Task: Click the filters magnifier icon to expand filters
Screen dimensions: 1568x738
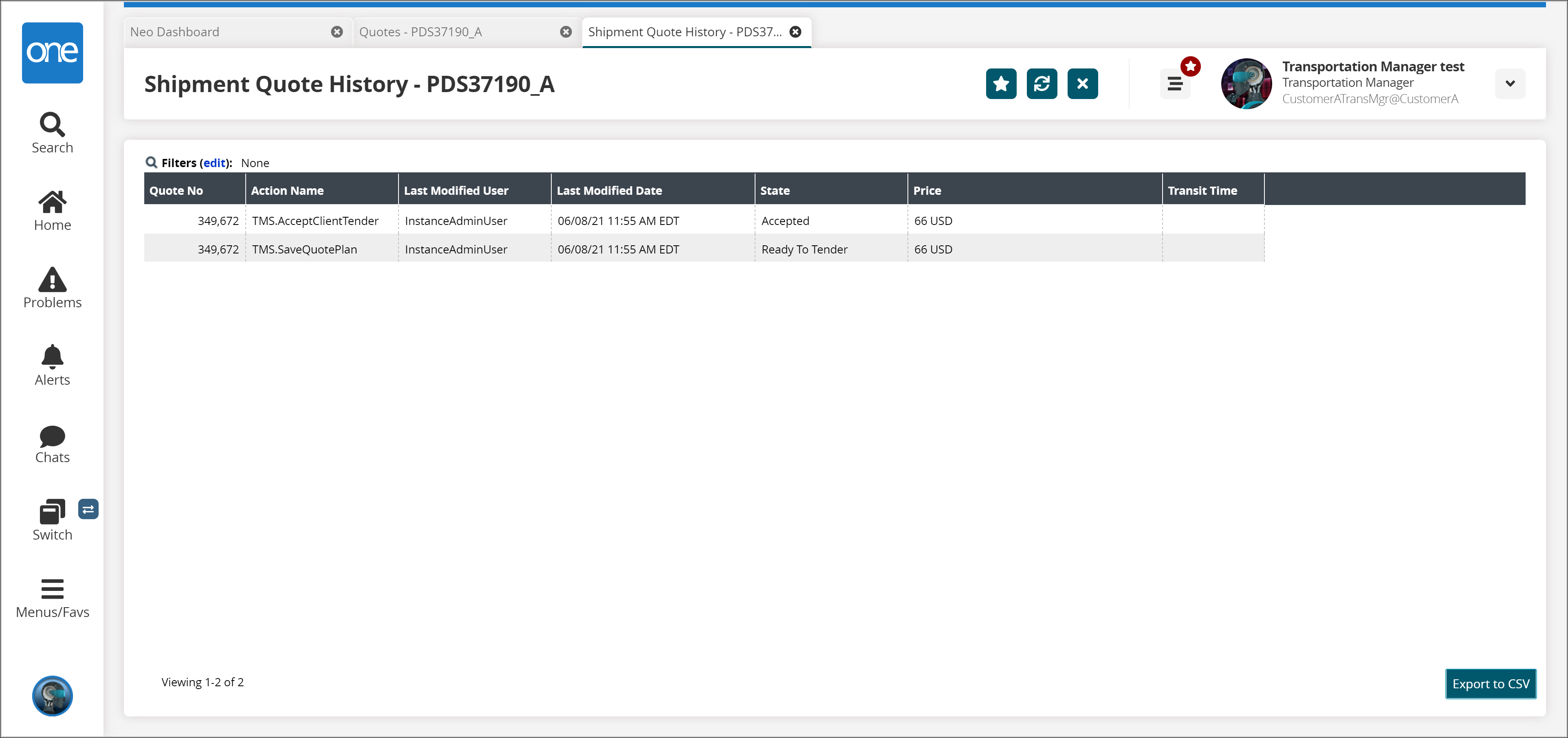Action: pyautogui.click(x=151, y=163)
